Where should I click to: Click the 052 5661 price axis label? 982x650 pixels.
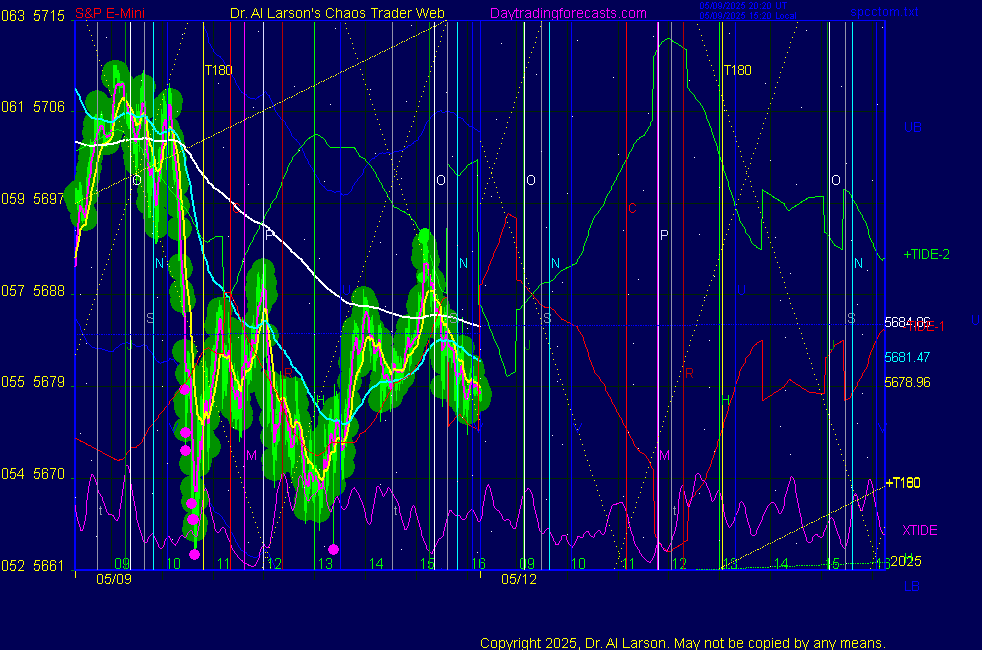[x=33, y=566]
